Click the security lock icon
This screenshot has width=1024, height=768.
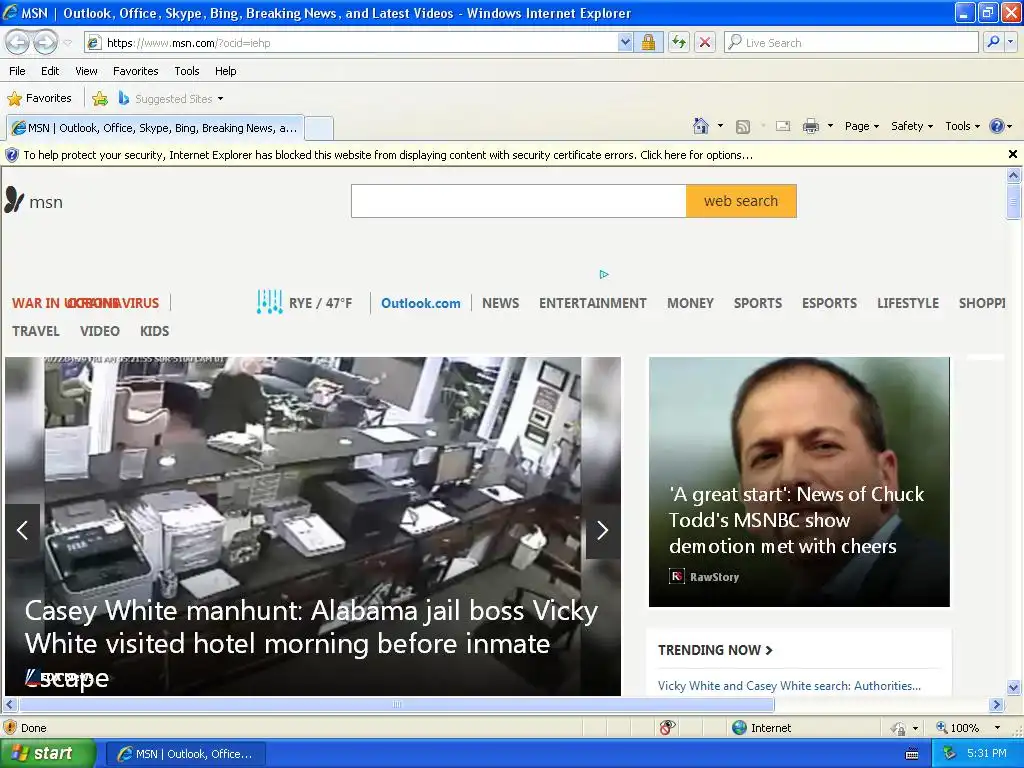648,43
